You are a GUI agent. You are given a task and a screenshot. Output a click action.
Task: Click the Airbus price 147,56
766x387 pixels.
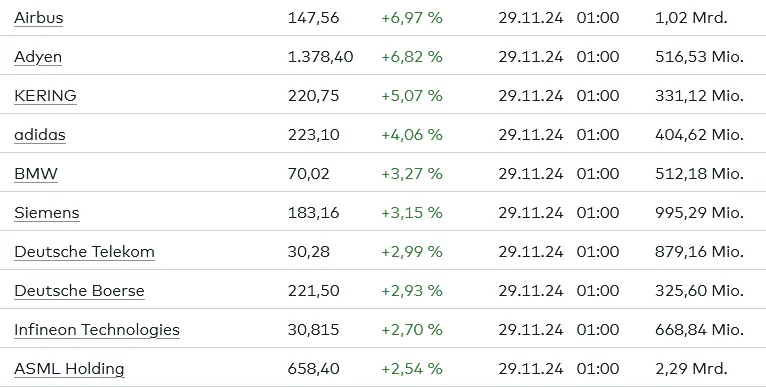(x=313, y=18)
